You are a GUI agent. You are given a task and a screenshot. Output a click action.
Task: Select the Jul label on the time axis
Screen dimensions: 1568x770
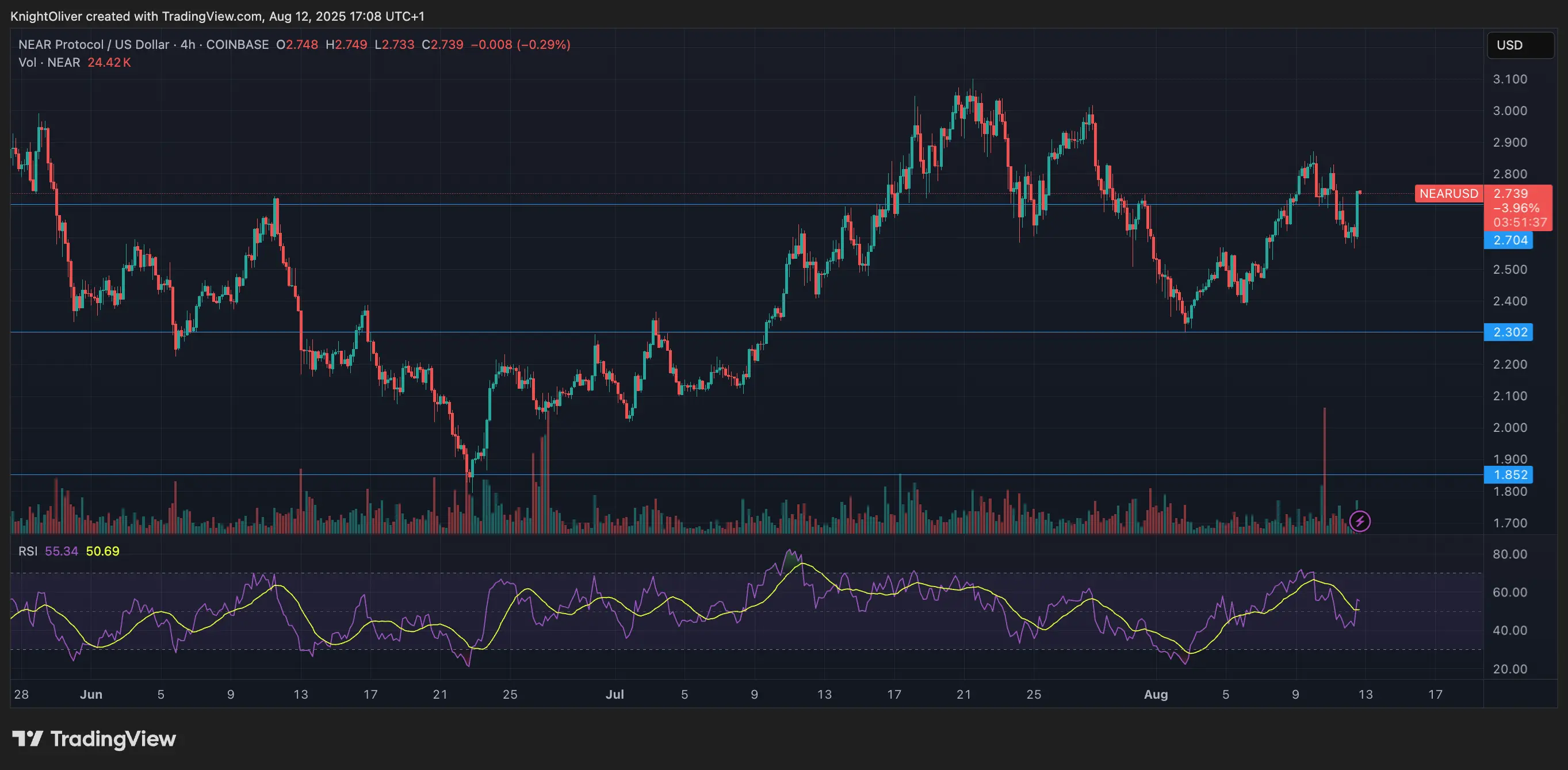(615, 694)
